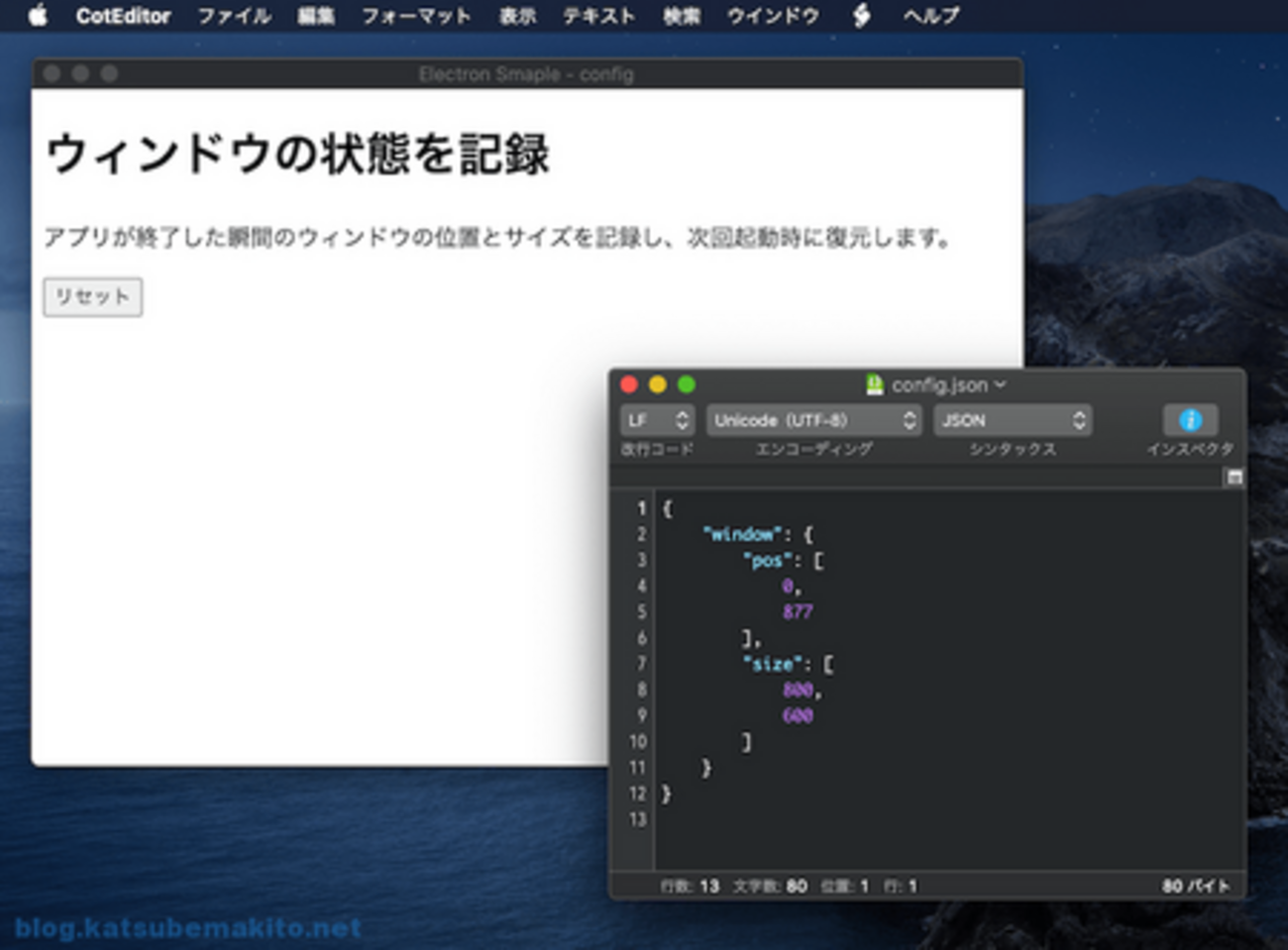Viewport: 1288px width, 950px height.
Task: Show the インスペクタ panel via info icon
Action: (1190, 420)
